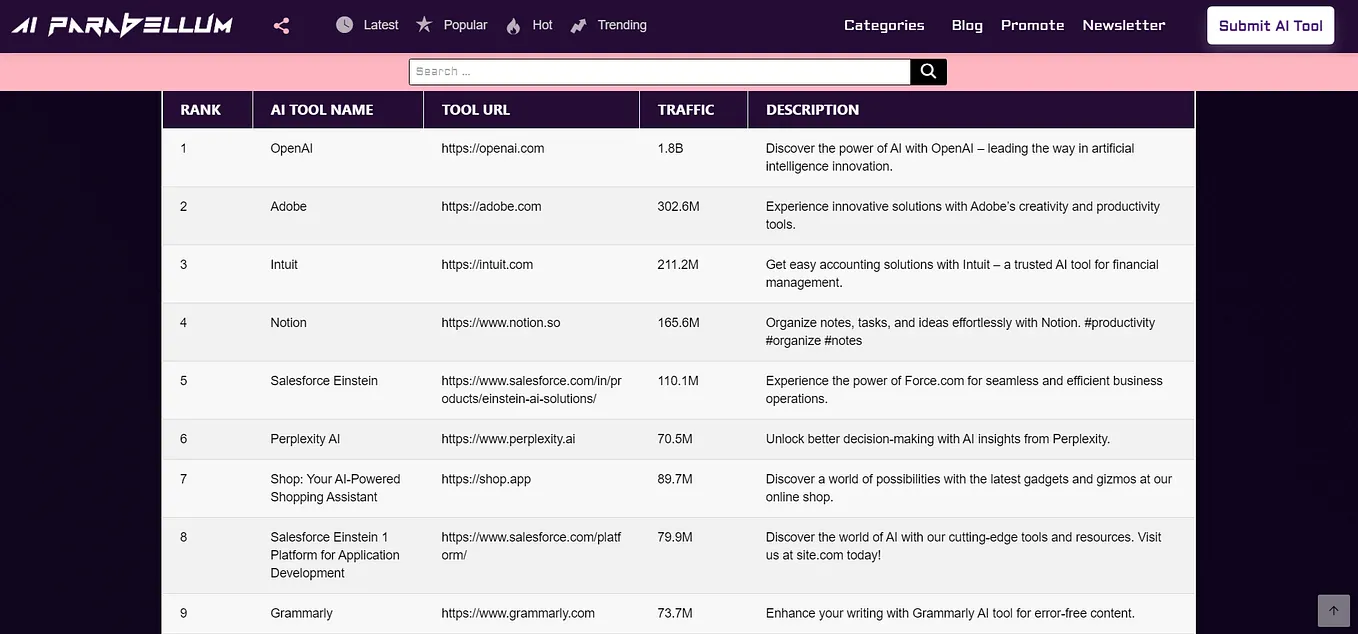Open the https://openai.com link
The height and width of the screenshot is (634, 1358).
[493, 148]
